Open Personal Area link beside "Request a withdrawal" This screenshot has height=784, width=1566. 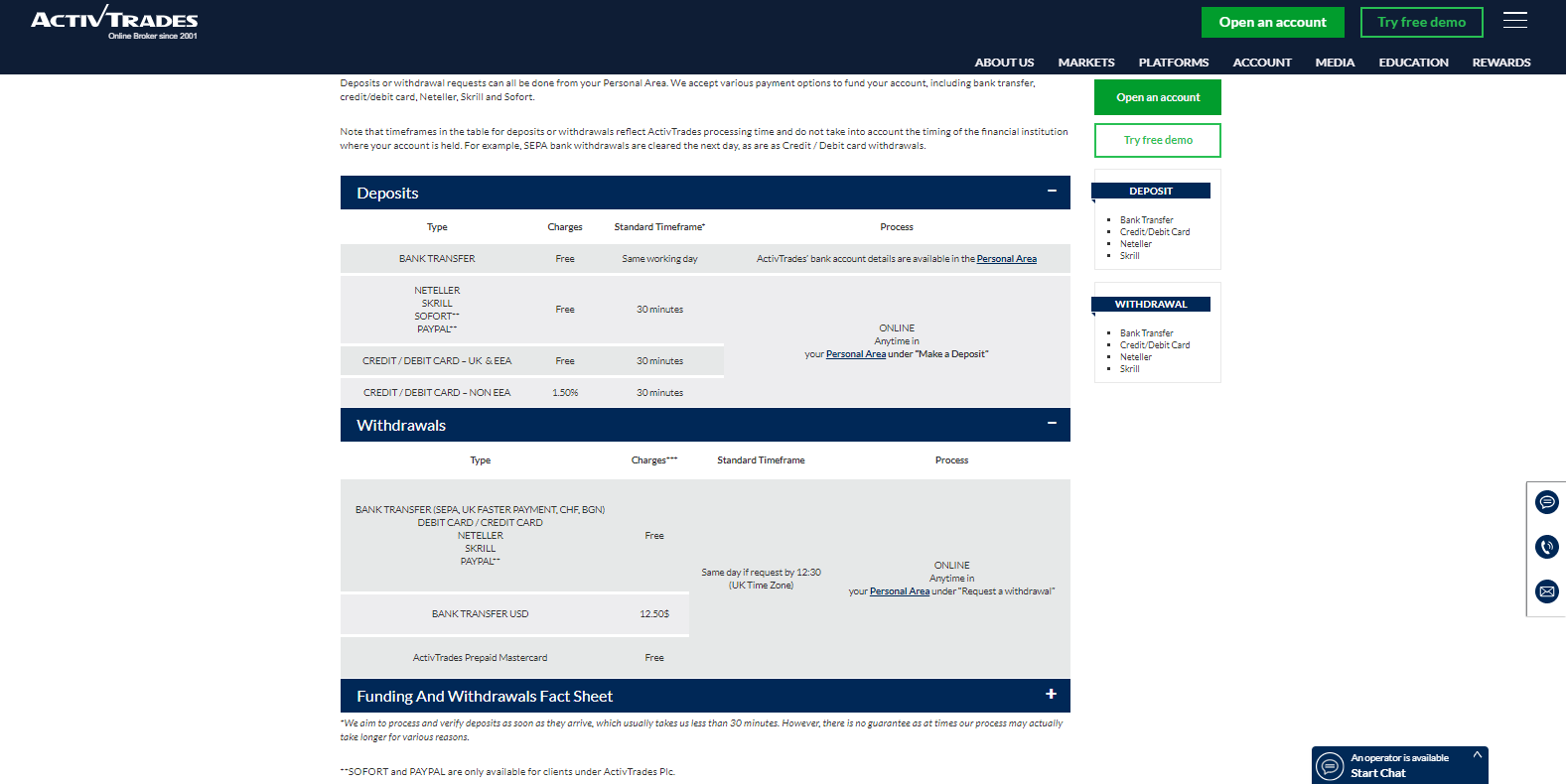coord(900,591)
